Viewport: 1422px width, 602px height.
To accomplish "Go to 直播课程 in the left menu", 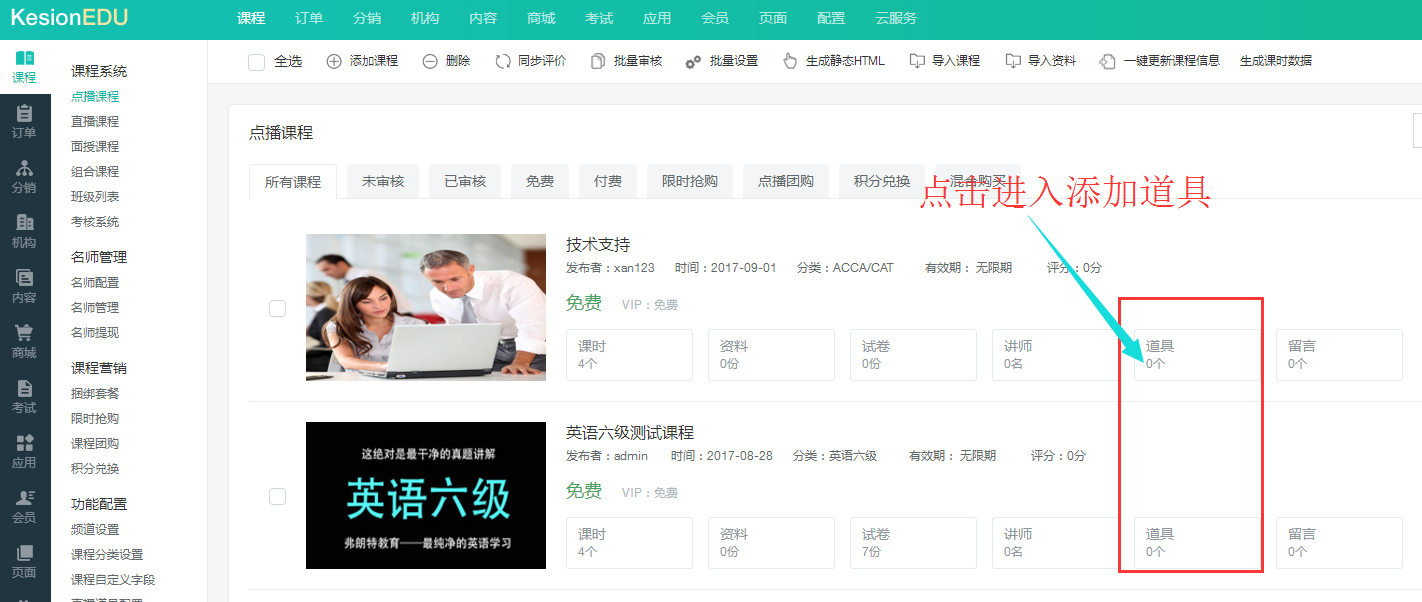I will point(95,121).
